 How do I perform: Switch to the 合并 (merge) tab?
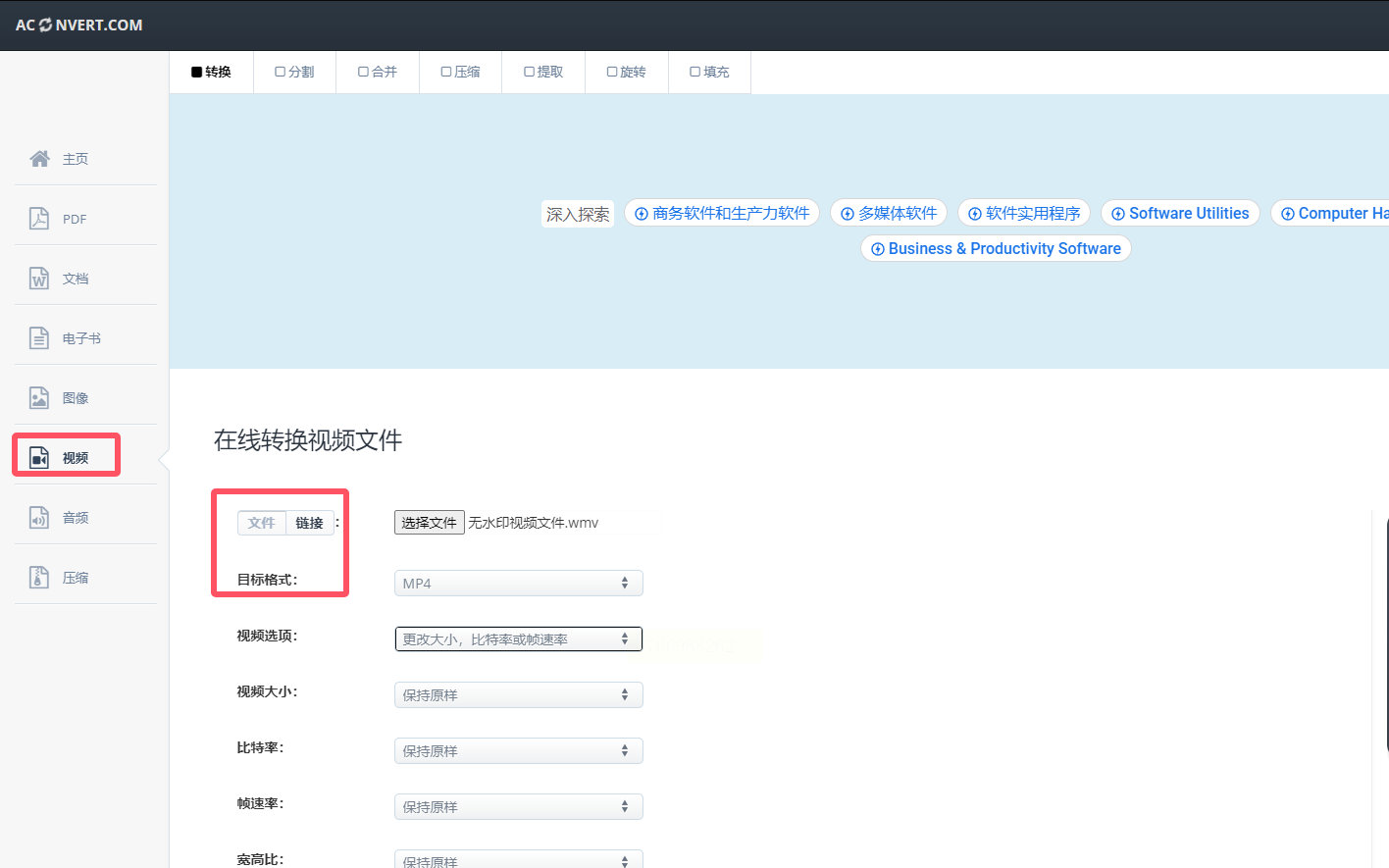click(378, 73)
